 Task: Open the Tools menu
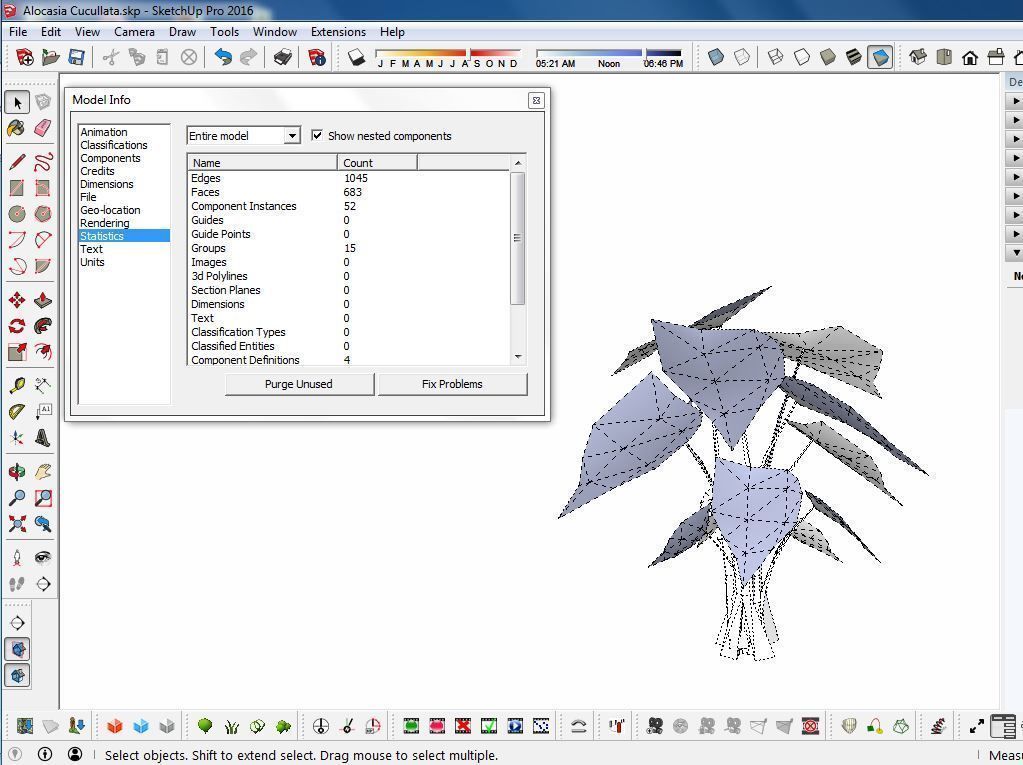[224, 31]
